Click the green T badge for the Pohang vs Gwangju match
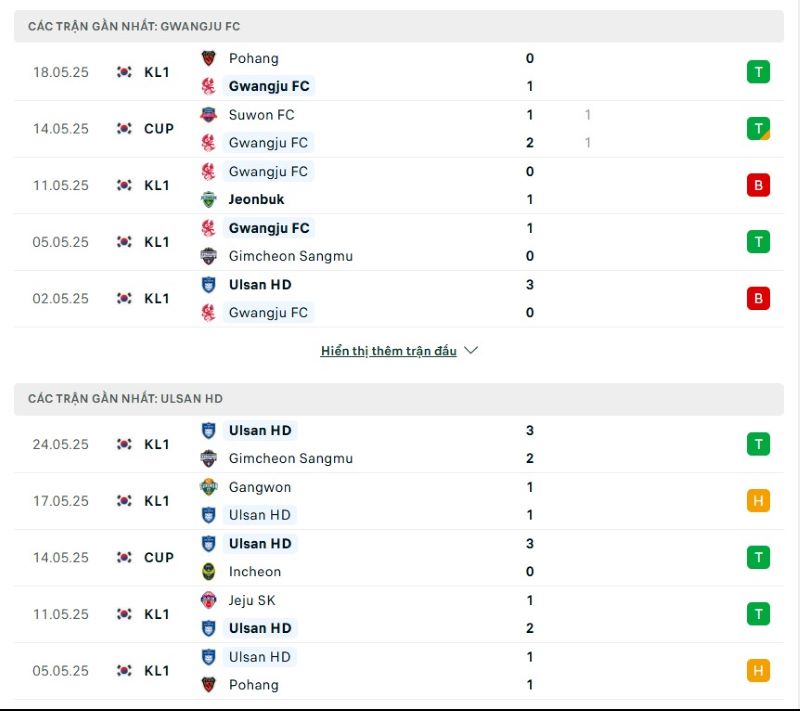The height and width of the screenshot is (711, 800). 758,72
